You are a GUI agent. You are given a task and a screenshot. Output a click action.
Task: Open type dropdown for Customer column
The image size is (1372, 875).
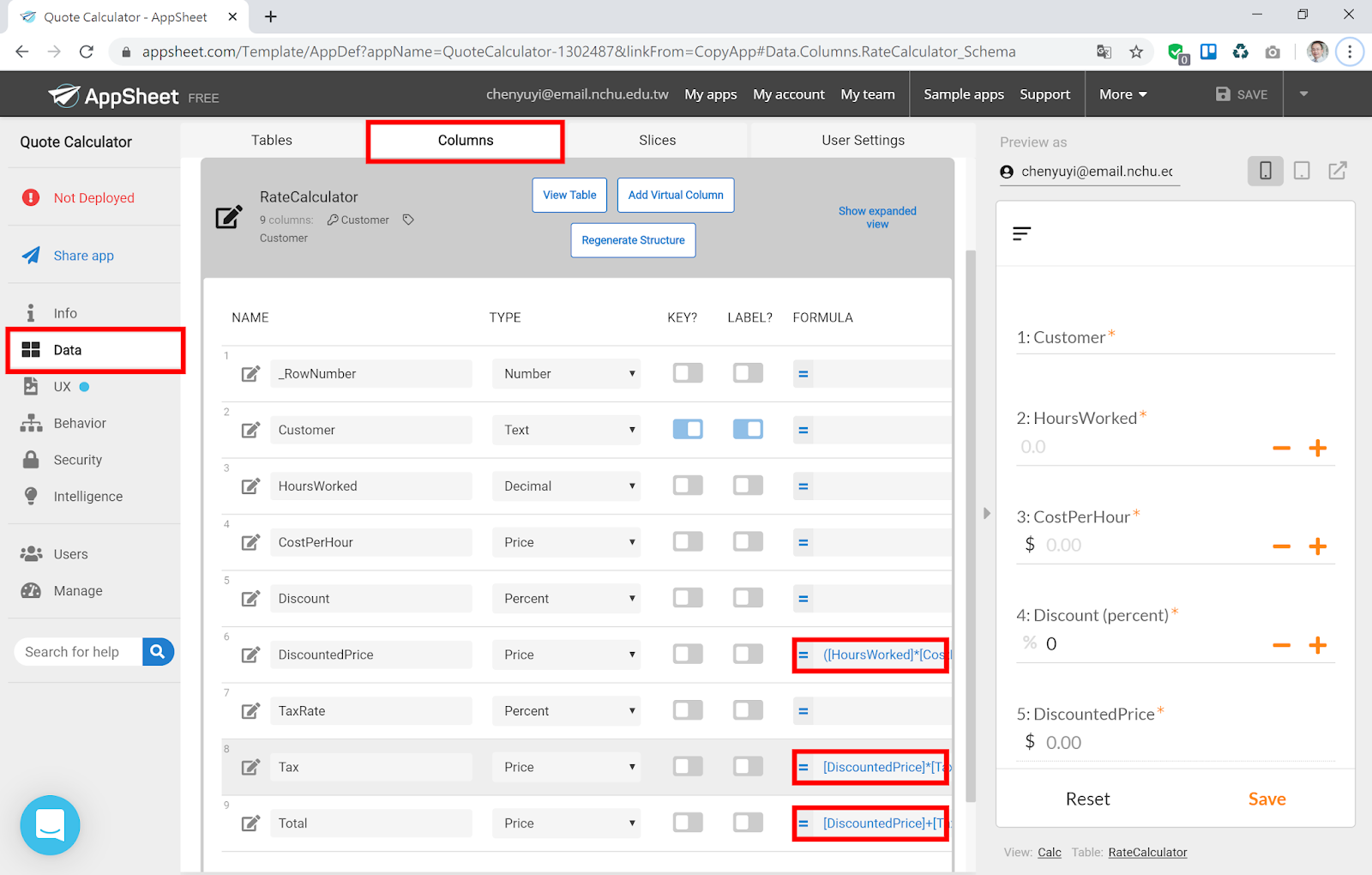566,430
